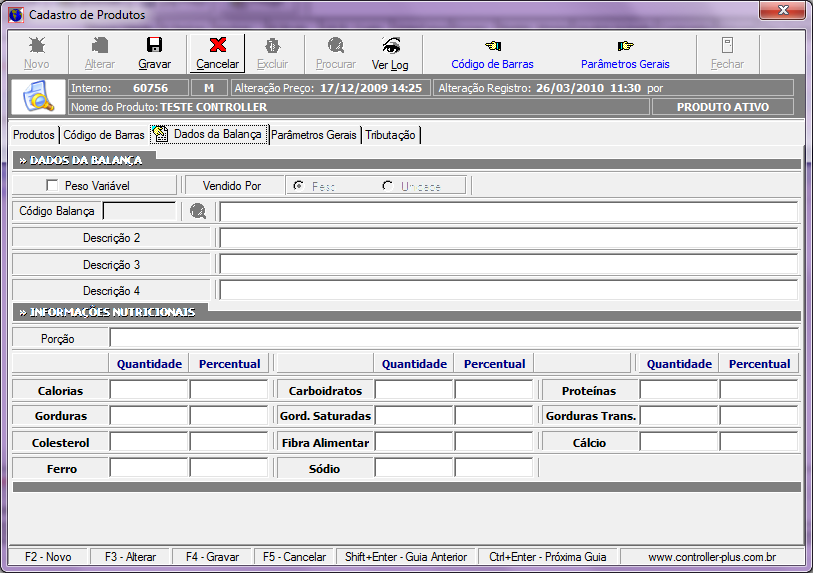The height and width of the screenshot is (573, 813).
Task: Click the F5 - Cancelar status bar entry
Action: coord(295,556)
